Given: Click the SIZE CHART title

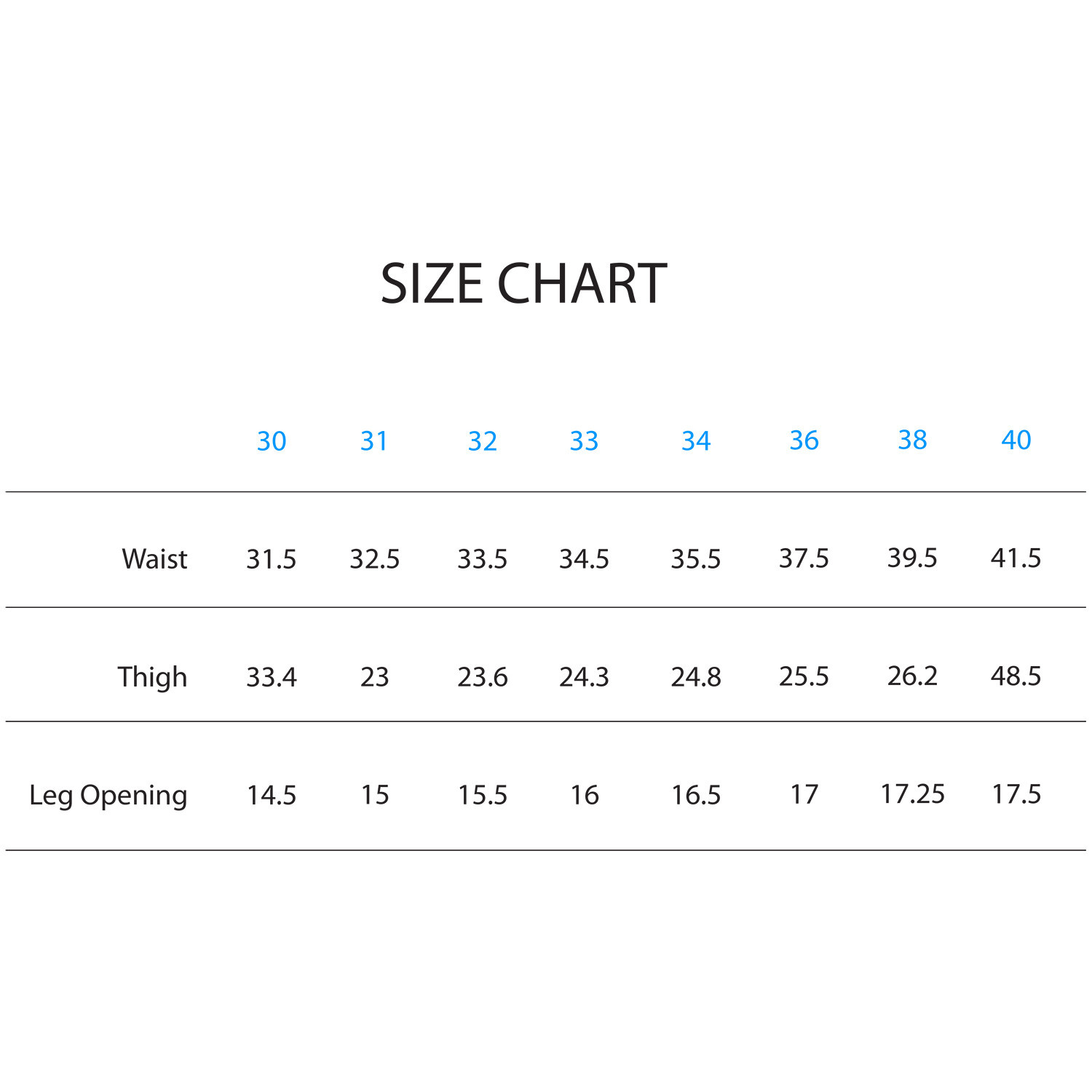Looking at the screenshot, I should click(x=523, y=283).
